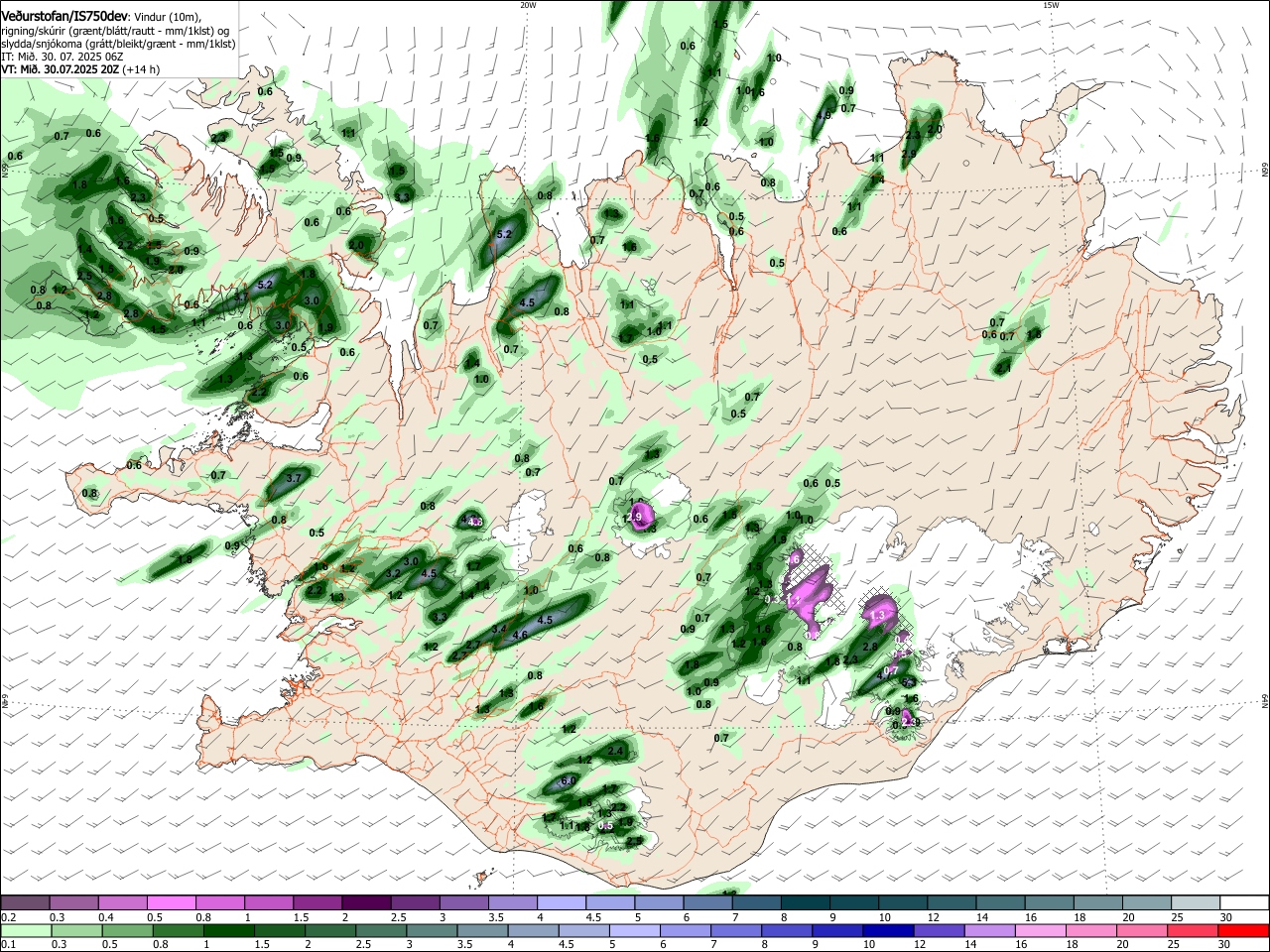Click the white 30 swatch in purple-grey scale
Viewport: 1270px width, 952px height.
1244,902
